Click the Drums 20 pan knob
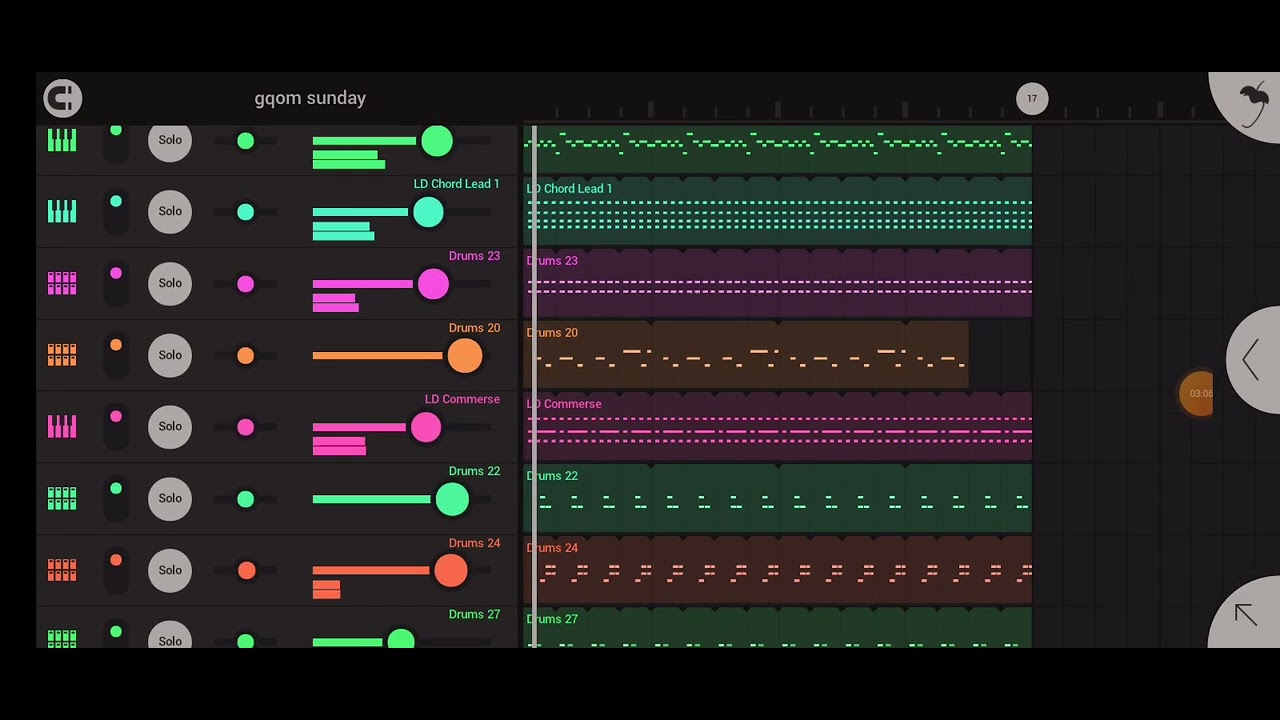1280x720 pixels. pyautogui.click(x=246, y=355)
